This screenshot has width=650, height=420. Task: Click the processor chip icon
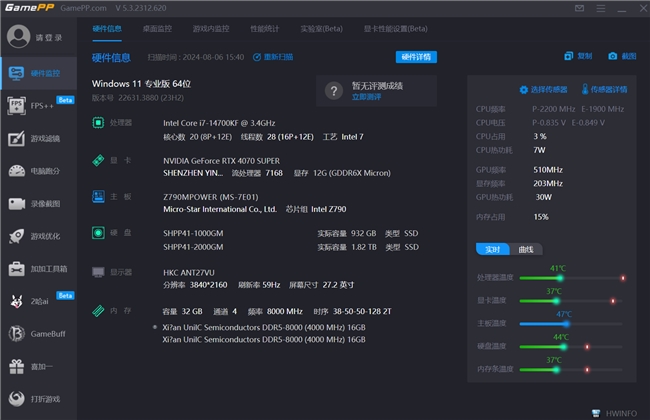[x=98, y=123]
